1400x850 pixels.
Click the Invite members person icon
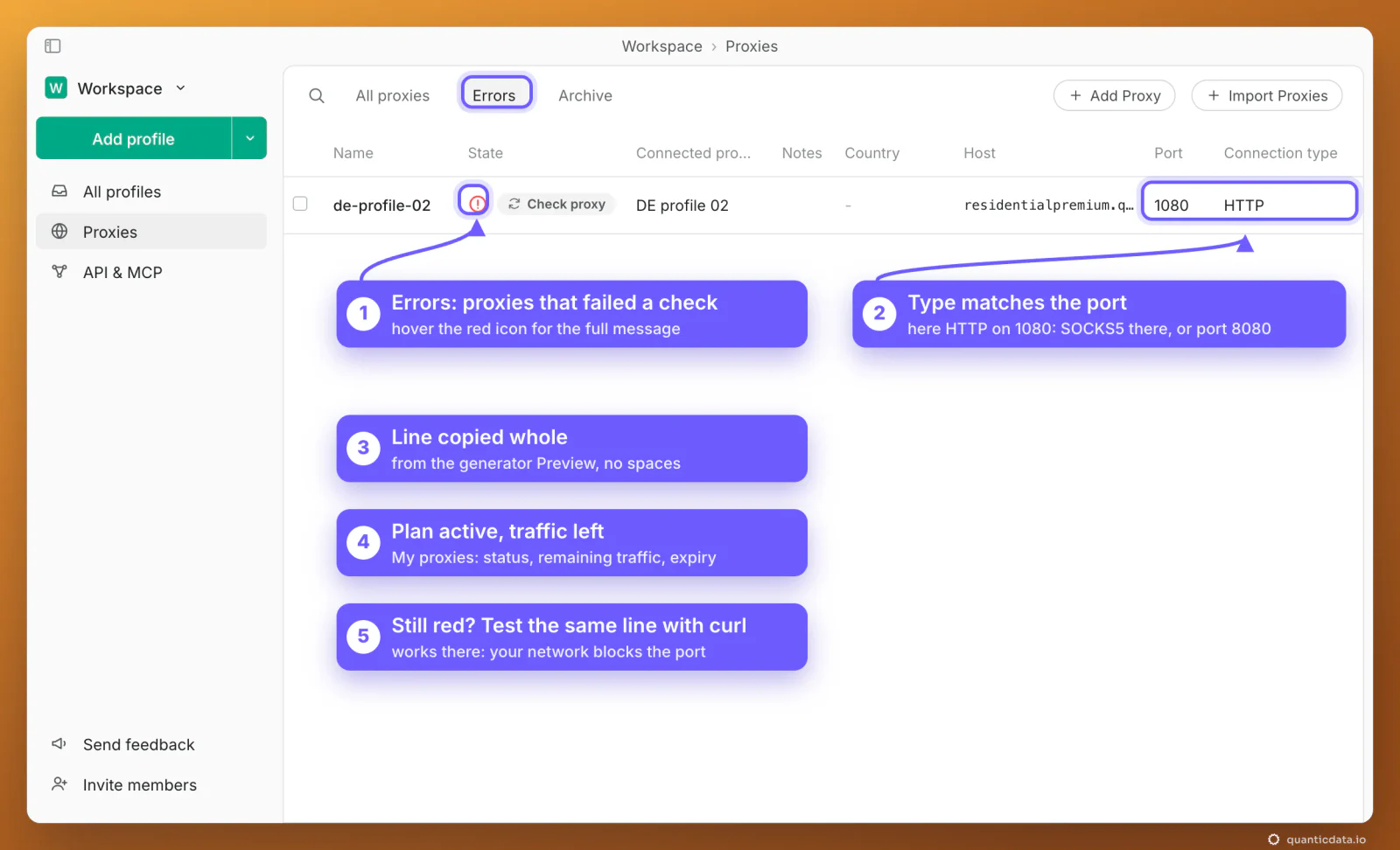[59, 784]
